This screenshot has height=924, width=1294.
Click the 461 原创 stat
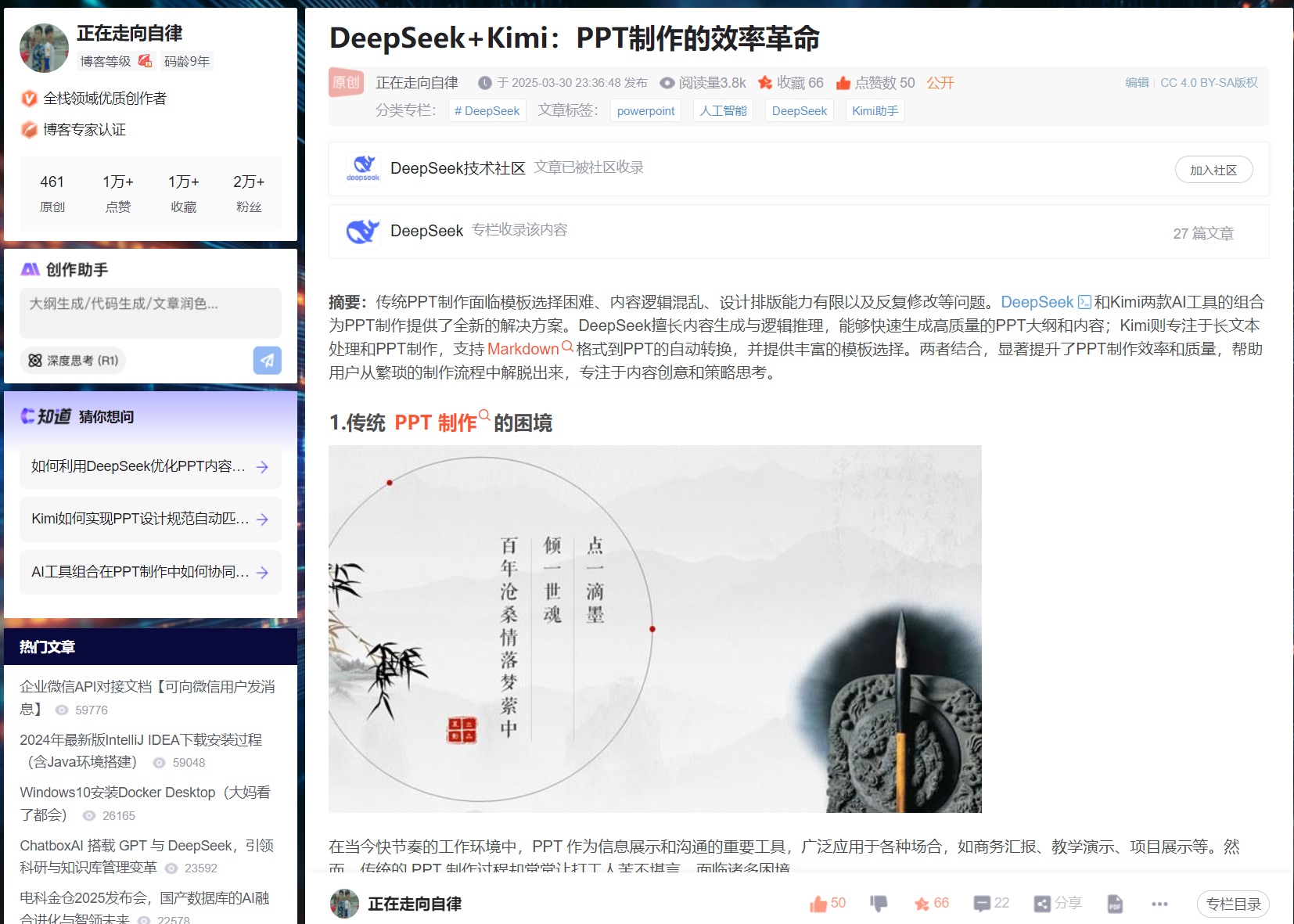[52, 193]
